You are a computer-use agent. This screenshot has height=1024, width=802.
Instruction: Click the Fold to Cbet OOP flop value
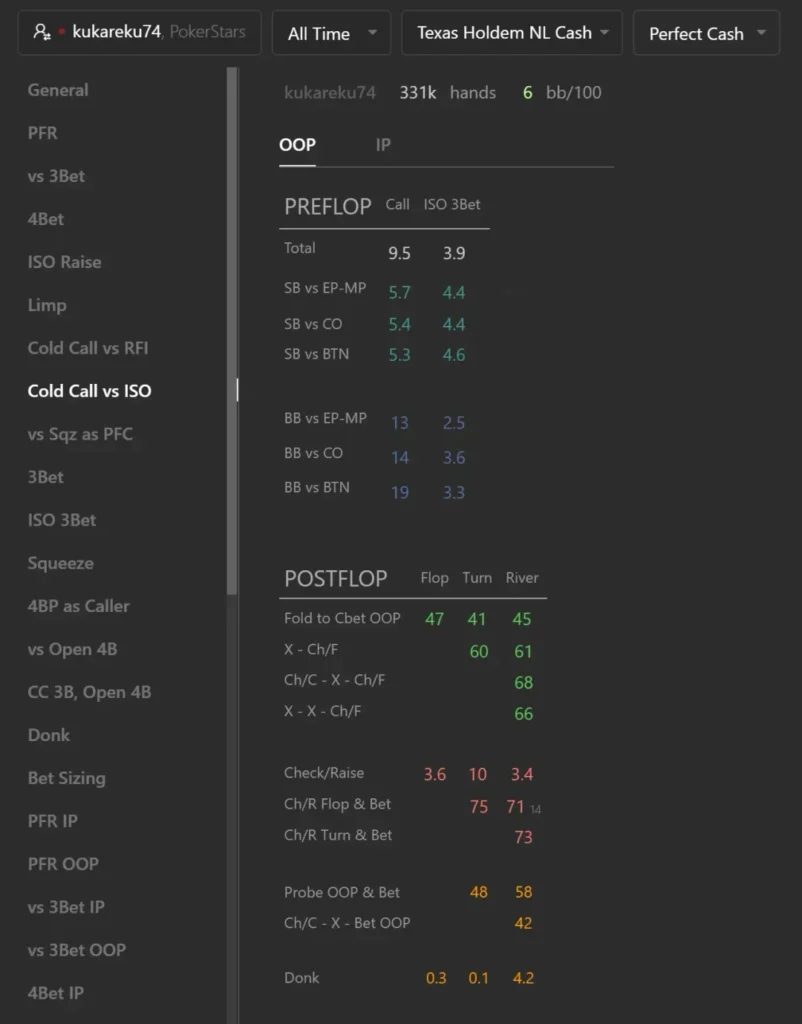(434, 618)
